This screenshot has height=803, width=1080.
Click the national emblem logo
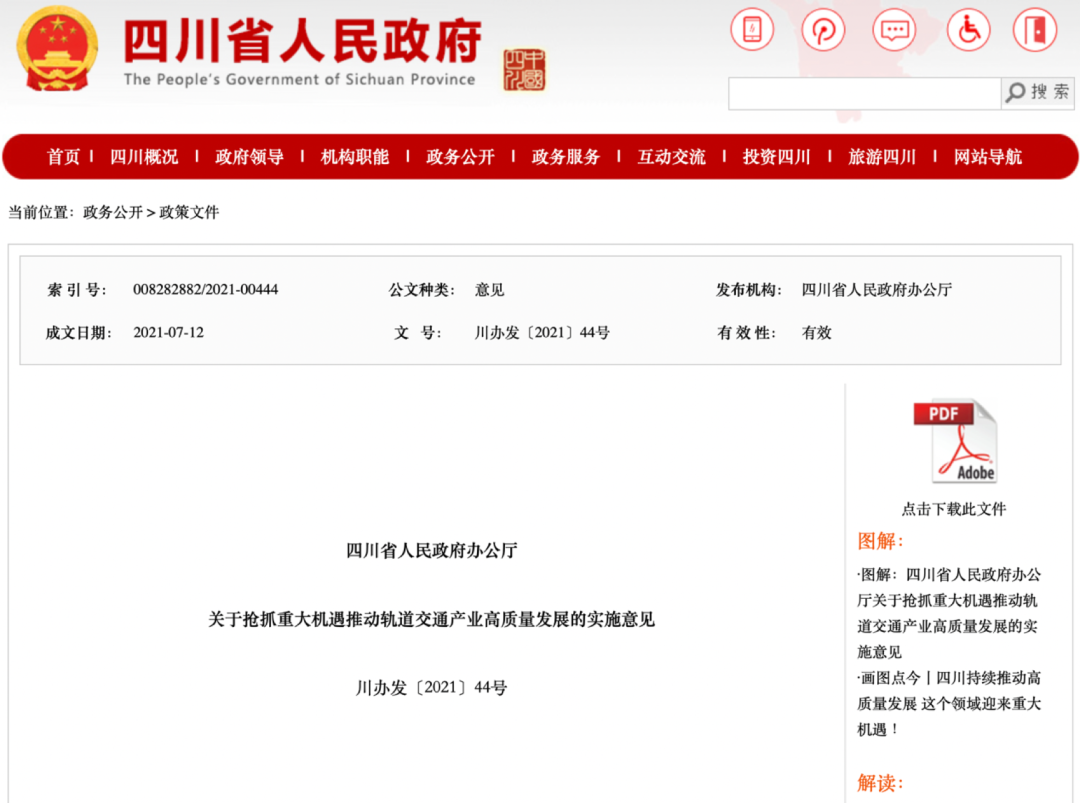click(x=58, y=48)
